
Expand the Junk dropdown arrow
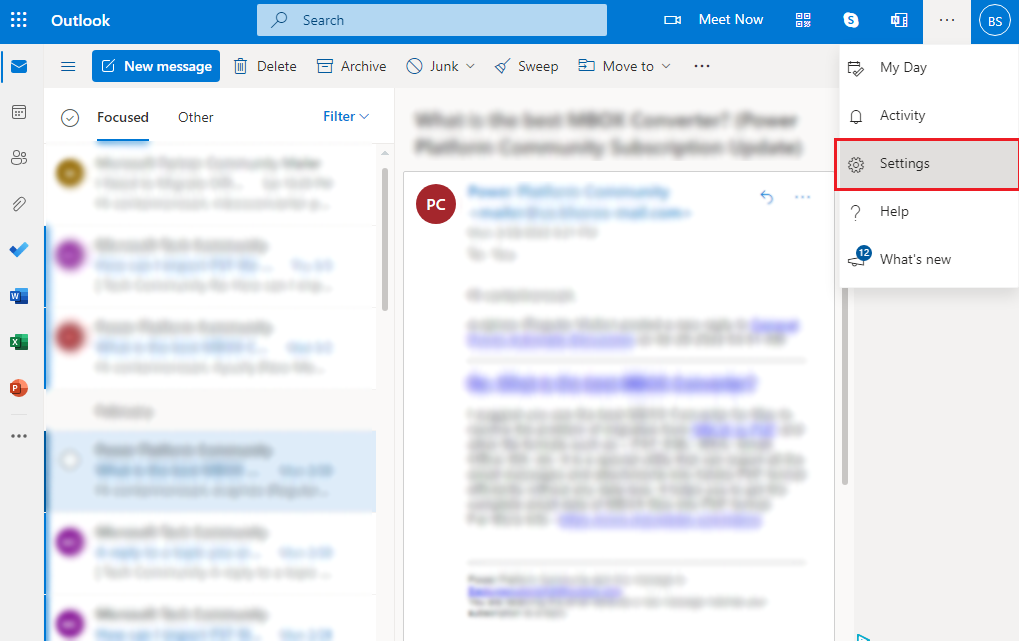click(471, 66)
